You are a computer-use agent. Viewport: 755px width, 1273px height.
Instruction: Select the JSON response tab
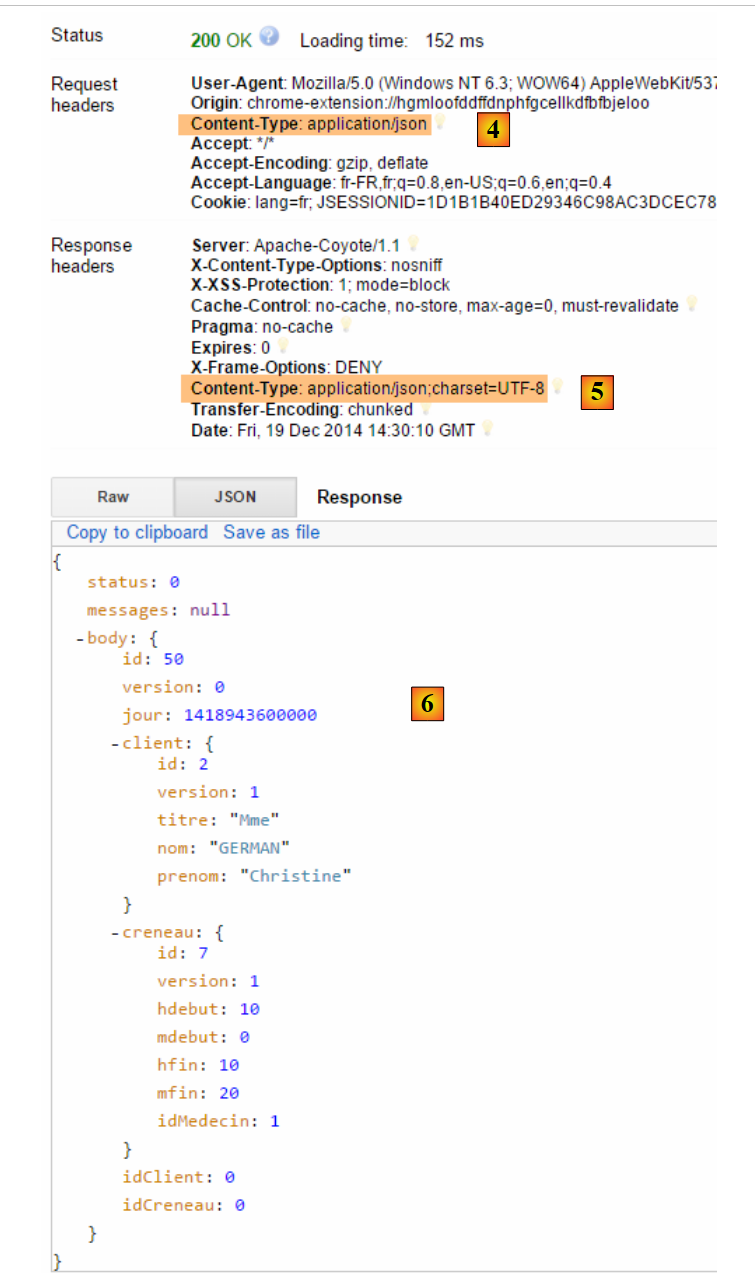click(x=235, y=497)
